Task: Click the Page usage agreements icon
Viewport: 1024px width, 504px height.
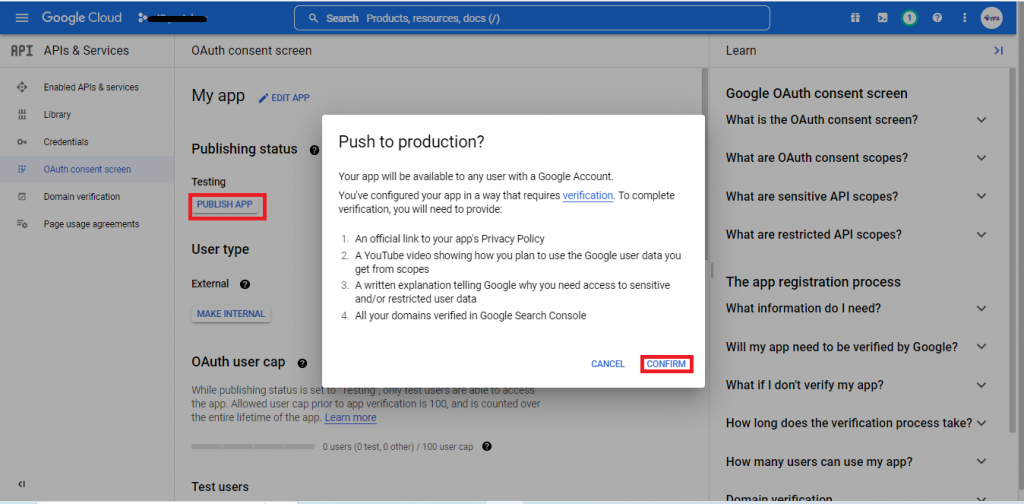Action: [22, 224]
